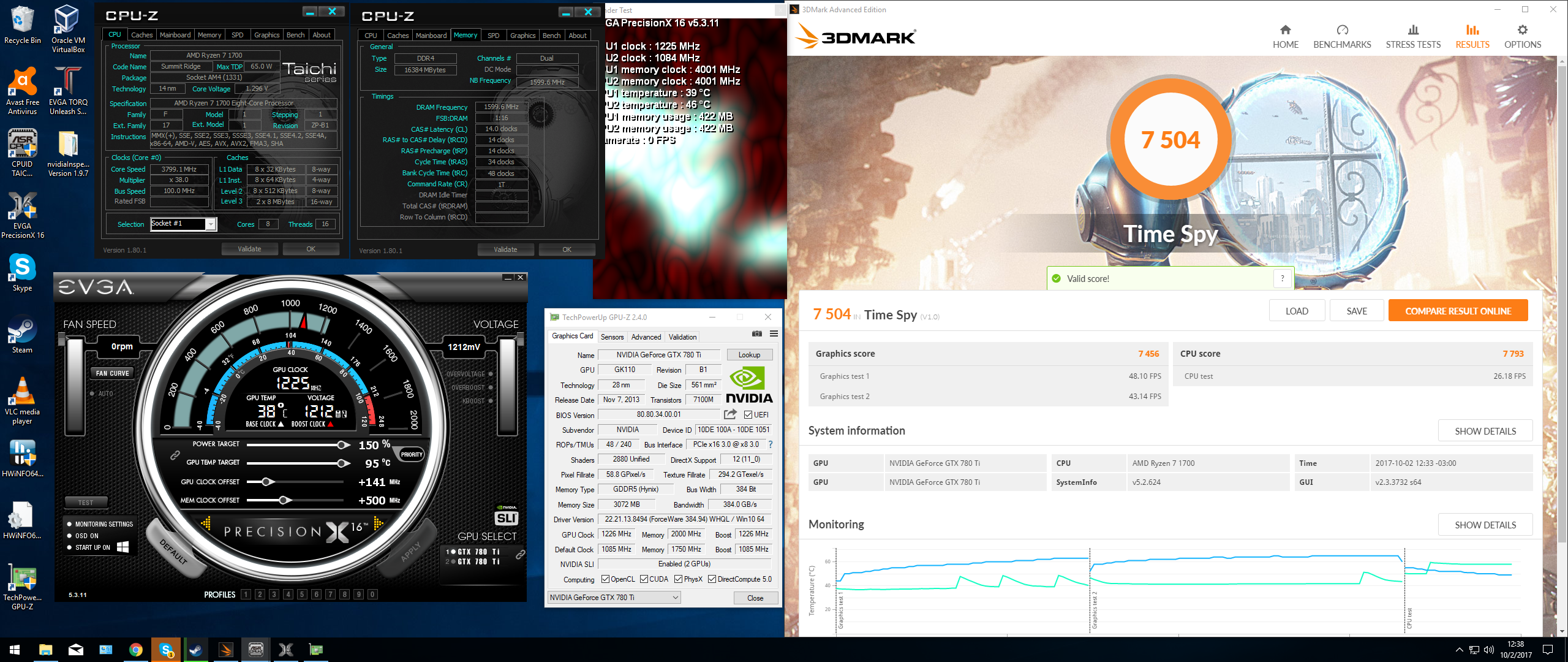Click the LOAD button in 3DMark
The height and width of the screenshot is (662, 1568).
click(1297, 311)
